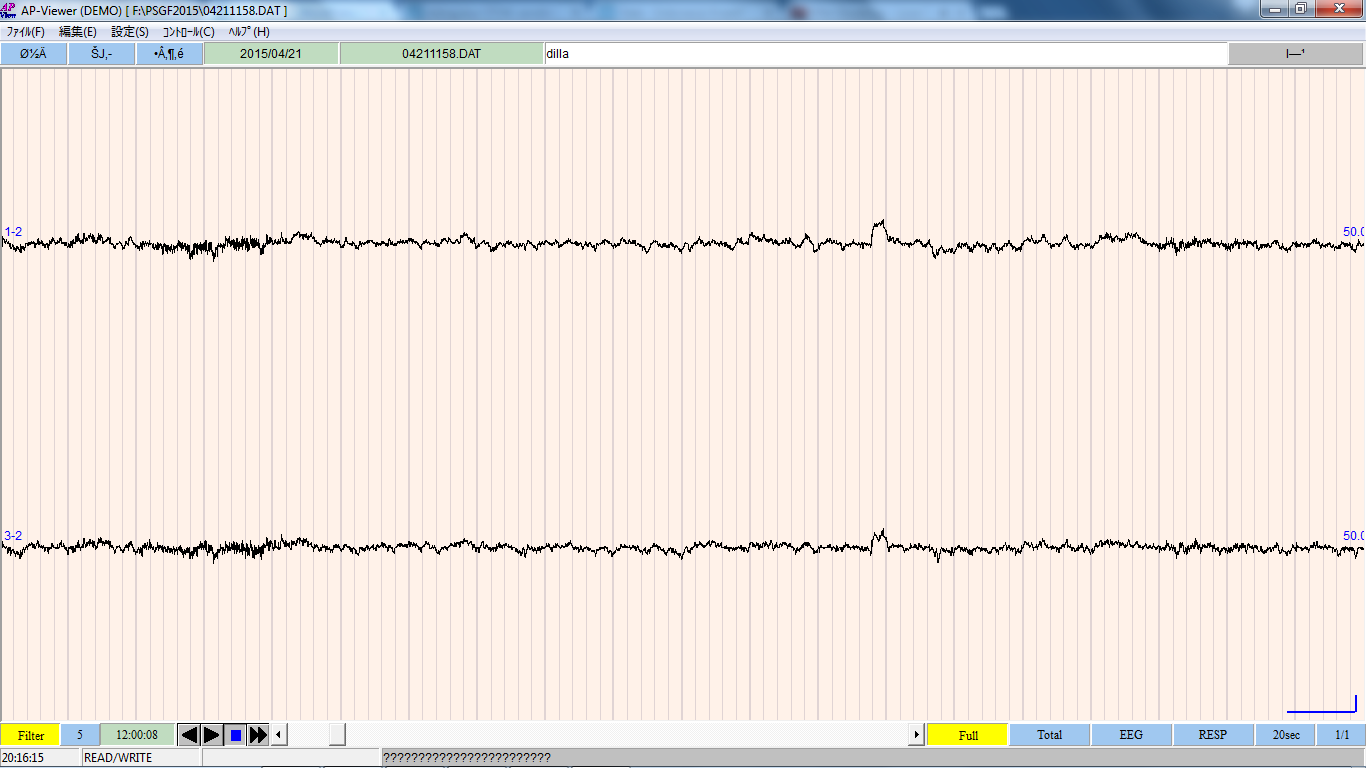Open the ファイル(F) menu

[26, 32]
